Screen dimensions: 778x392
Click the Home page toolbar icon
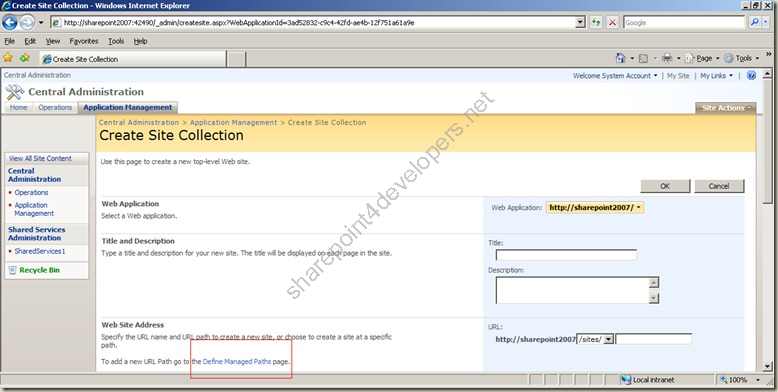620,58
